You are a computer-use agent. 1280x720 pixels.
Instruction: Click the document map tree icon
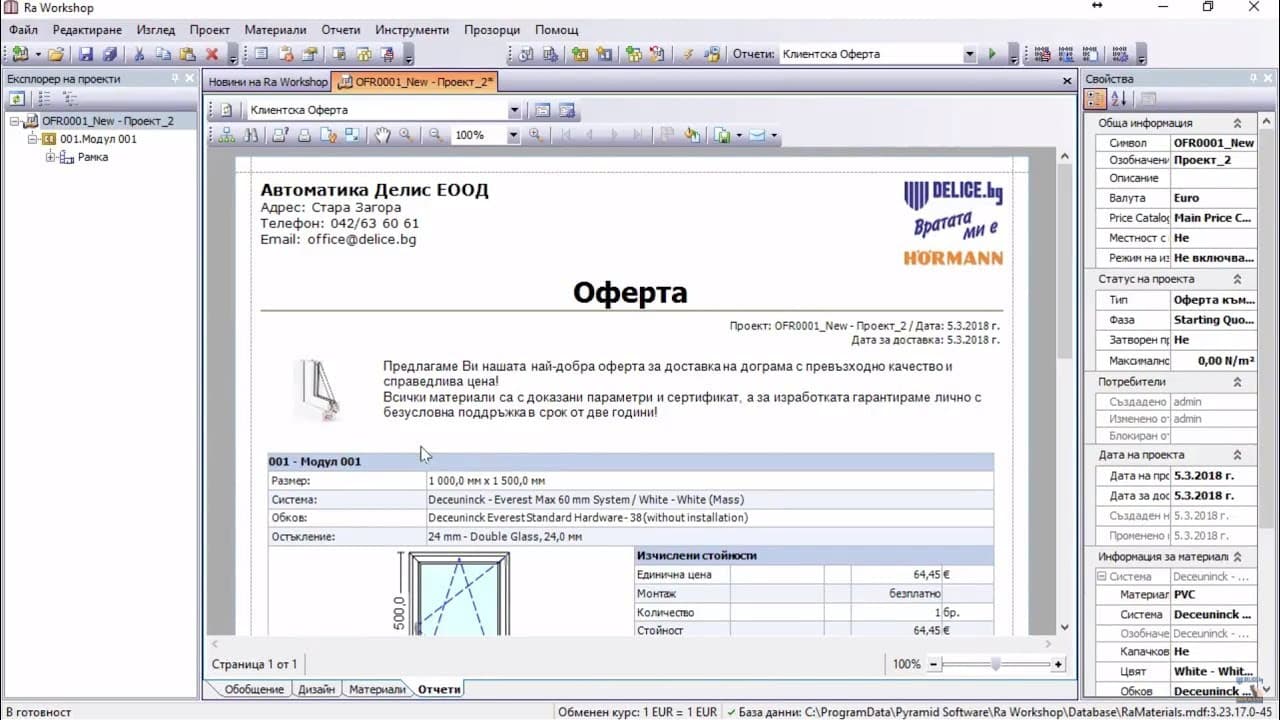(227, 135)
